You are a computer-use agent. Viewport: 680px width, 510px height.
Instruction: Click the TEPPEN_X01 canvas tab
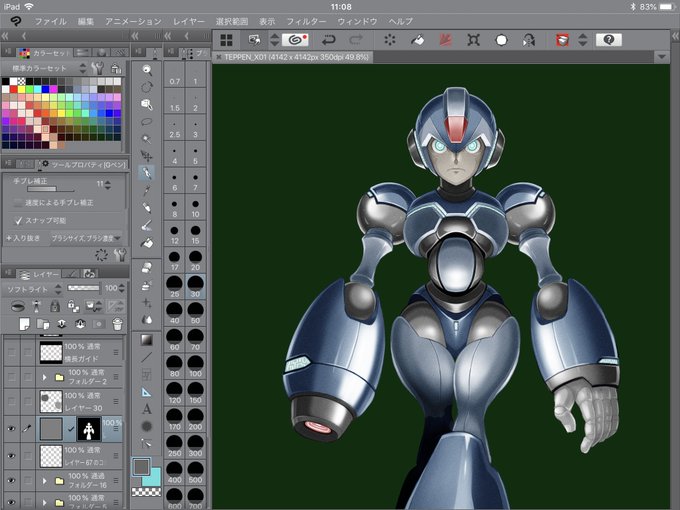point(293,57)
